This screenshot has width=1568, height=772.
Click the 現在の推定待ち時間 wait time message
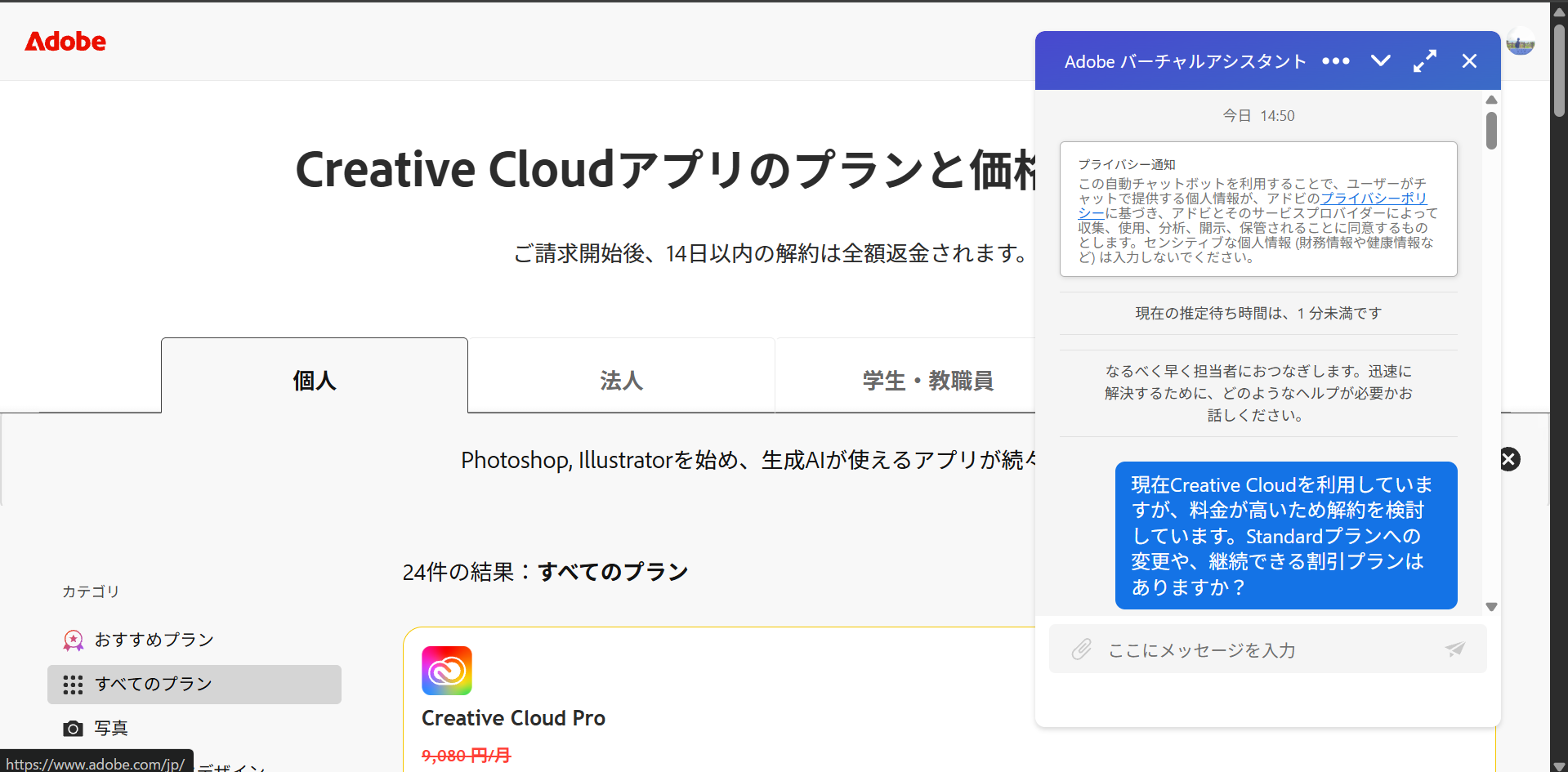point(1258,313)
